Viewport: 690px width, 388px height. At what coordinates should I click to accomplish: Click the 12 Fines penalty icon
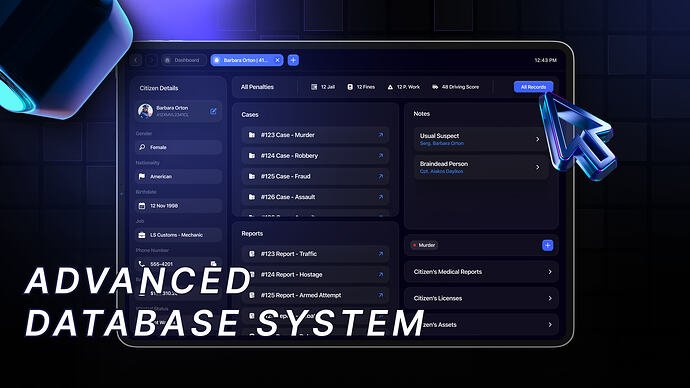[350, 87]
